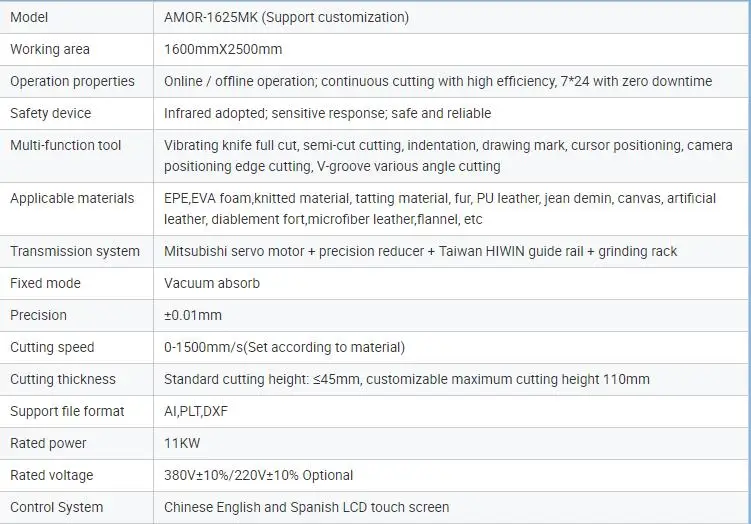Image resolution: width=751 pixels, height=524 pixels.
Task: Click the 11KW rated power value
Action: [182, 443]
